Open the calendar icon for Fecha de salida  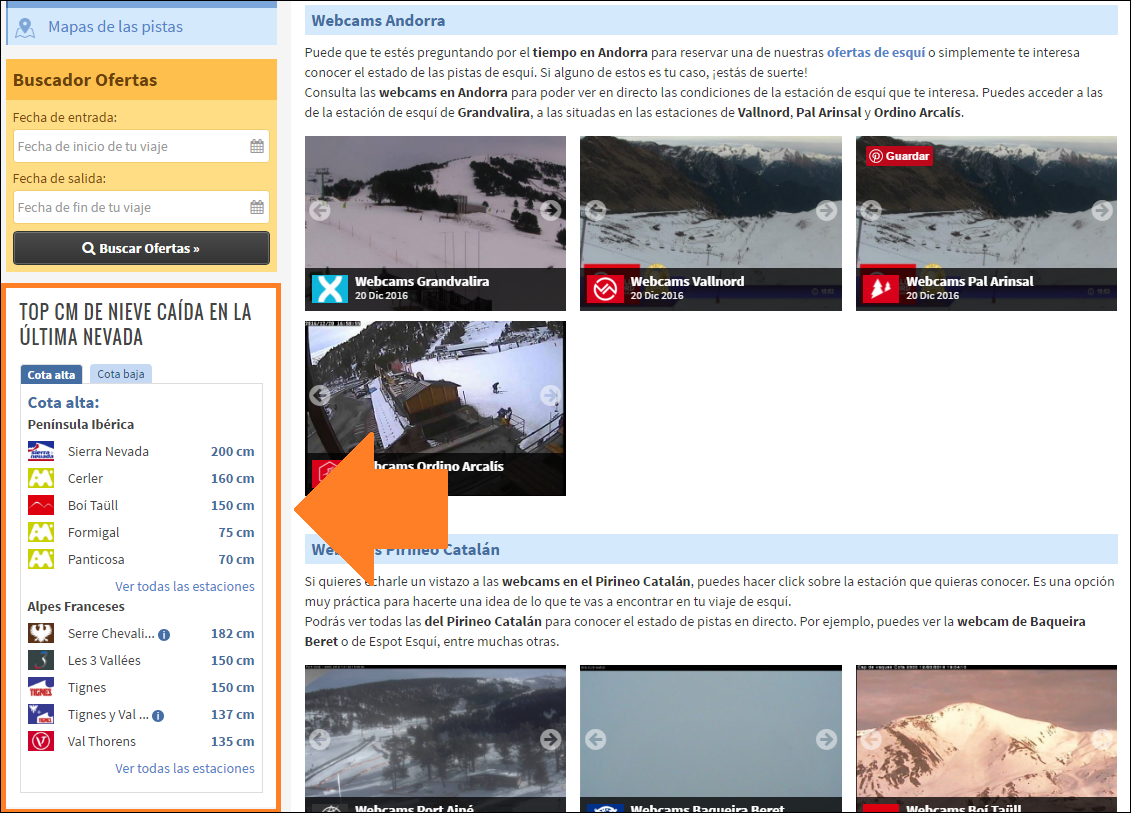[257, 208]
